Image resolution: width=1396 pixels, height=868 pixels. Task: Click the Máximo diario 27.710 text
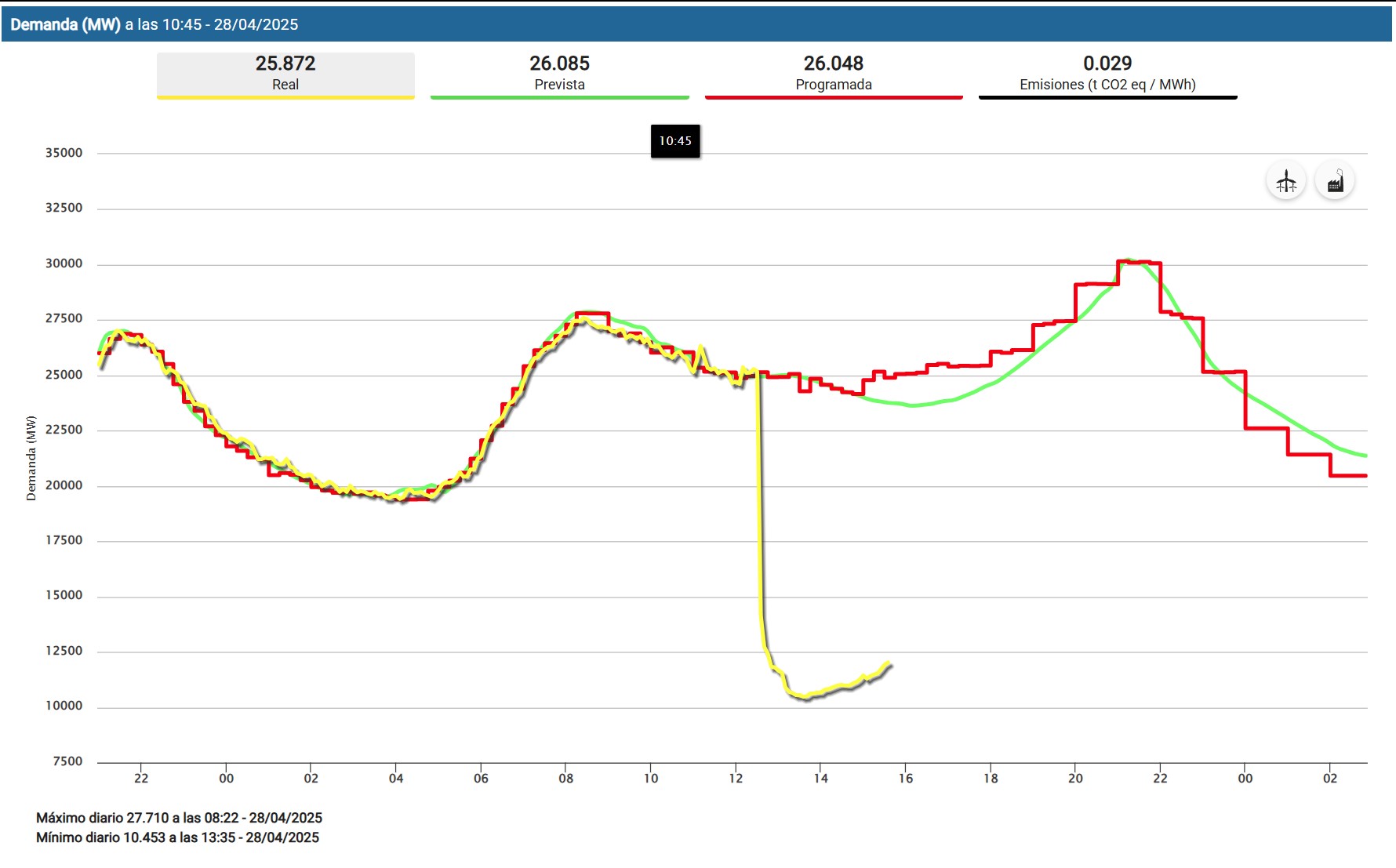179,818
